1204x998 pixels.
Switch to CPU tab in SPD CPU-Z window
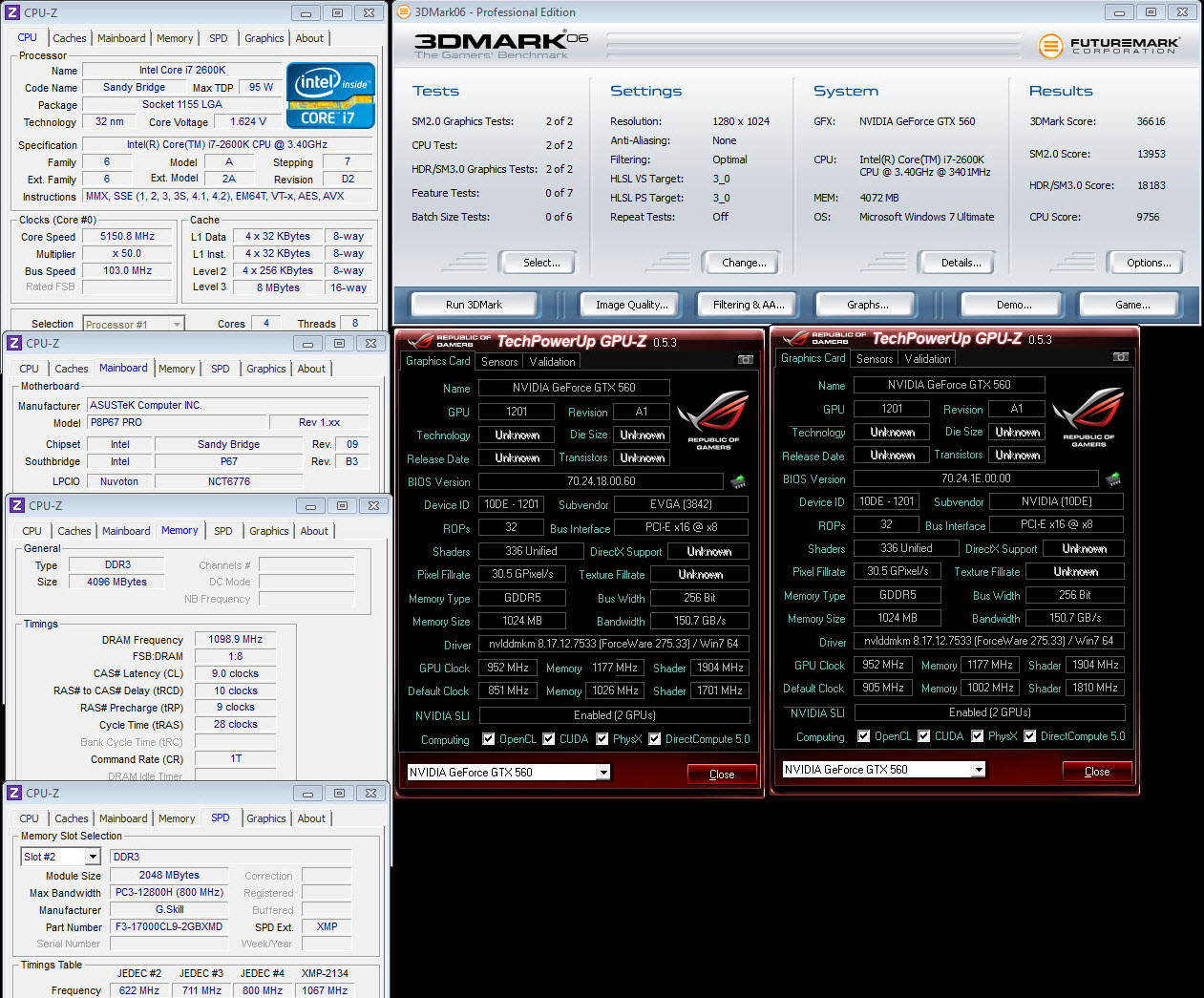point(30,818)
